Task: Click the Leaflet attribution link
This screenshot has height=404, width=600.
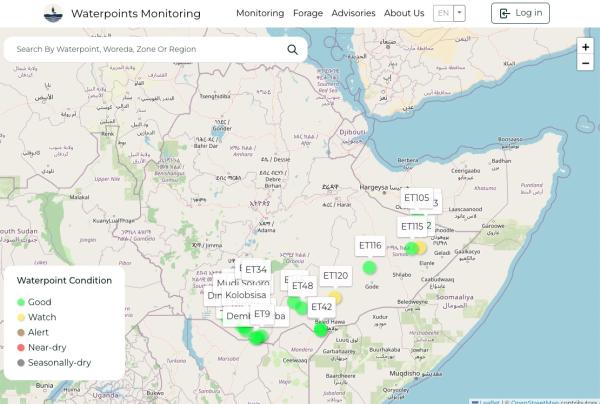Action: click(487, 400)
